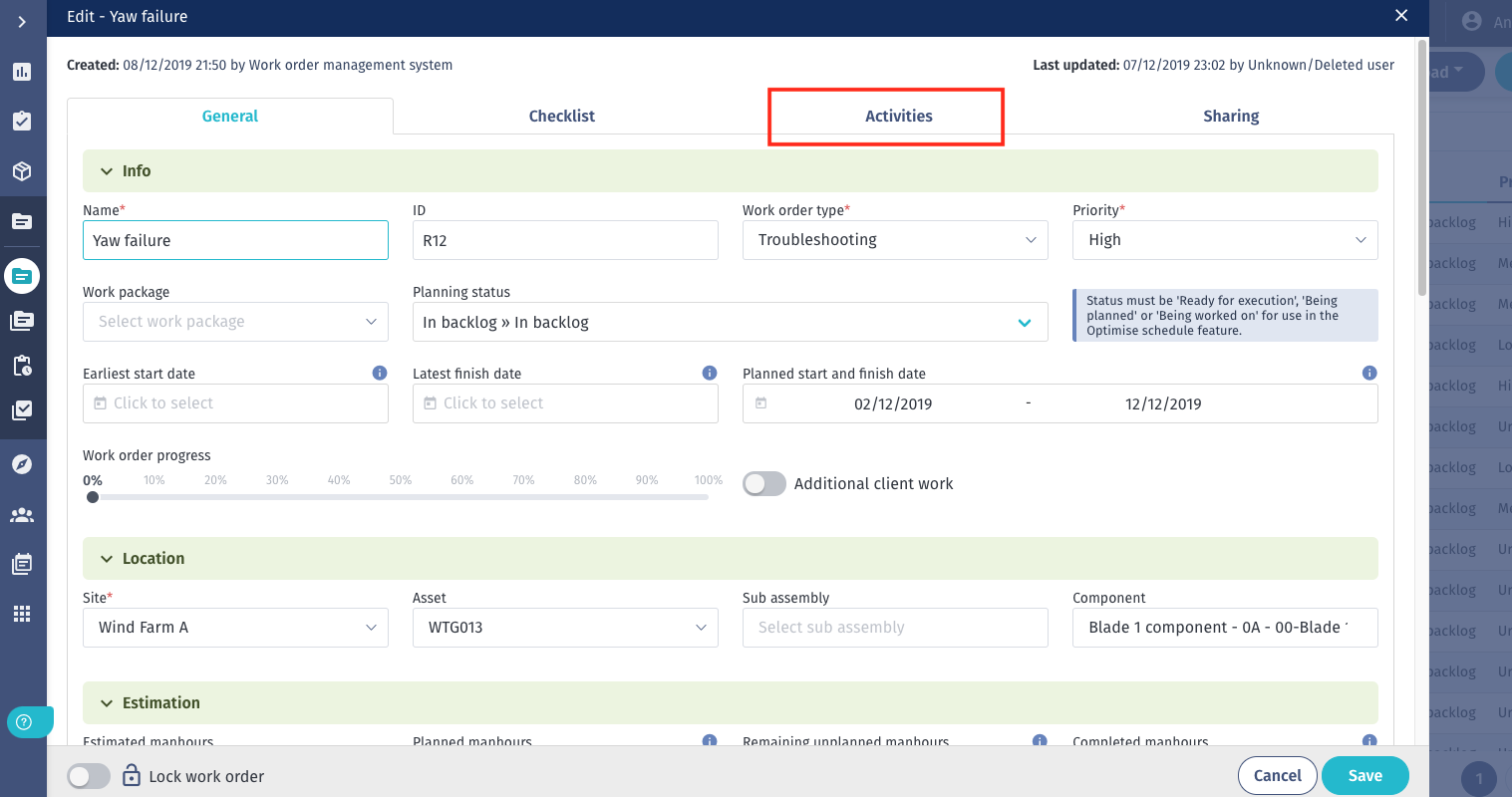Screen dimensions: 1512x797
Task: Open the people group icon in sidebar
Action: coord(22,515)
